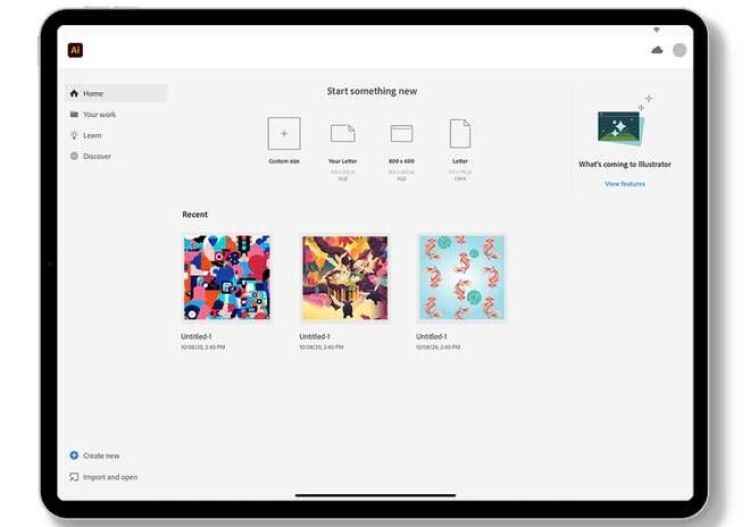Pick the Letter CMYK preset icon
Image resolution: width=750 pixels, height=527 pixels.
click(x=460, y=133)
